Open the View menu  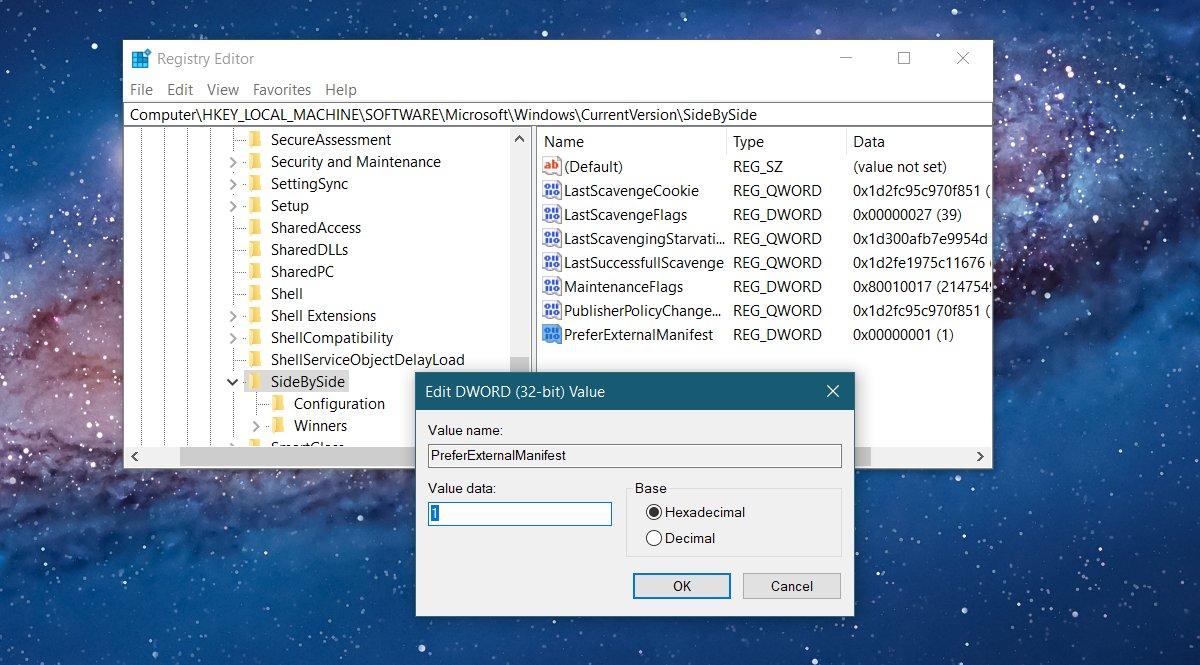point(223,90)
